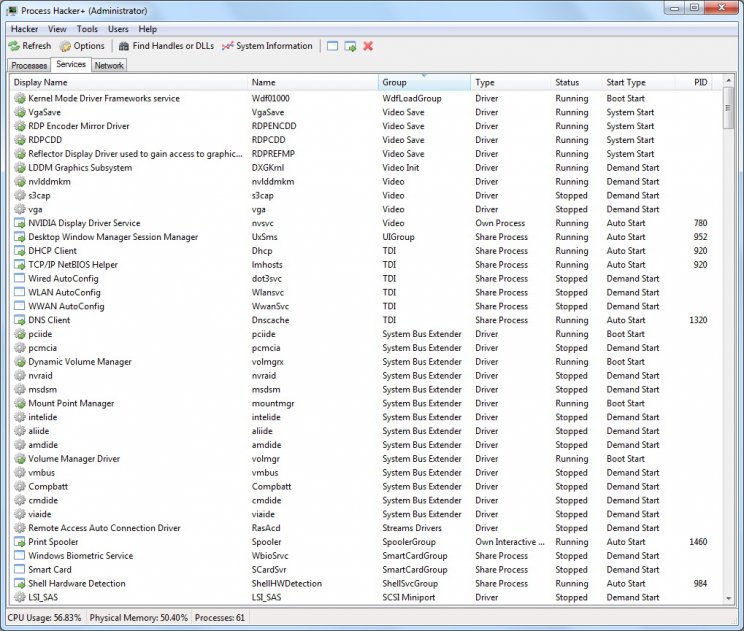Sort by Name column header
The width and height of the screenshot is (744, 631).
coord(313,82)
